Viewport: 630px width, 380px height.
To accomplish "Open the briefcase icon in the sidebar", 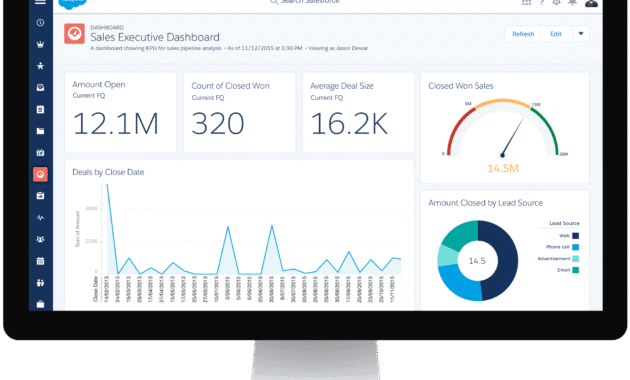I will [40, 304].
